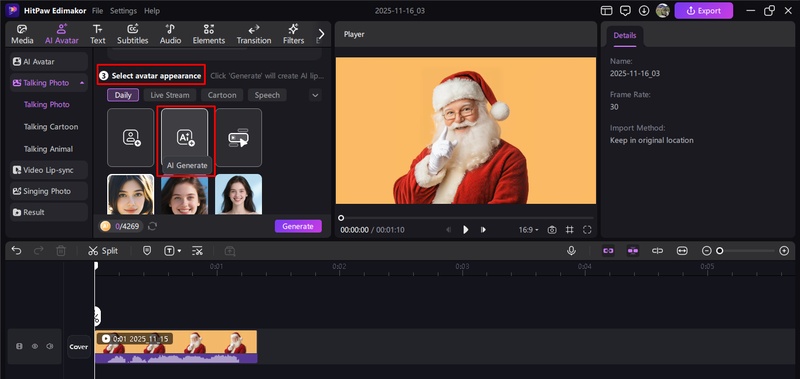
Task: Add a marker on the timeline
Action: (x=147, y=250)
